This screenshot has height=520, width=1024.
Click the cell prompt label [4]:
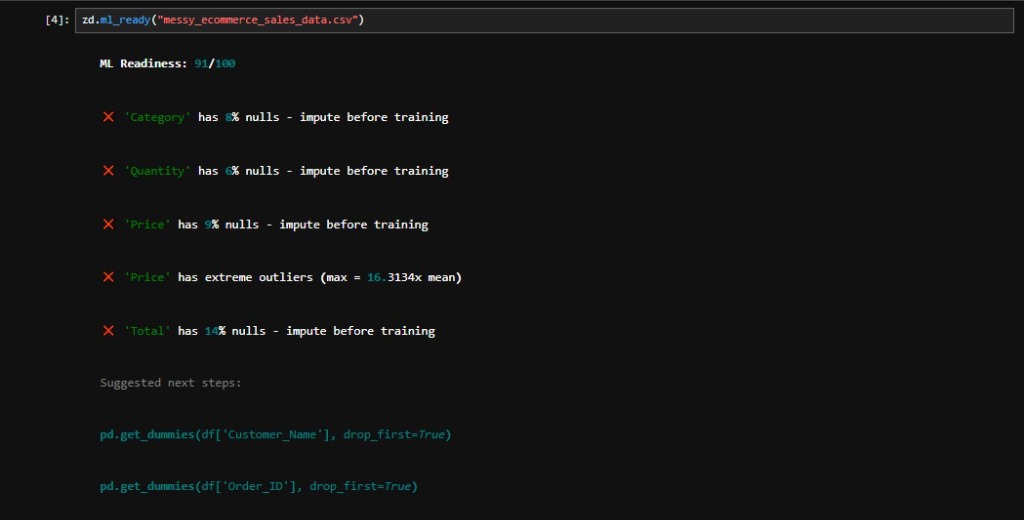pyautogui.click(x=57, y=20)
